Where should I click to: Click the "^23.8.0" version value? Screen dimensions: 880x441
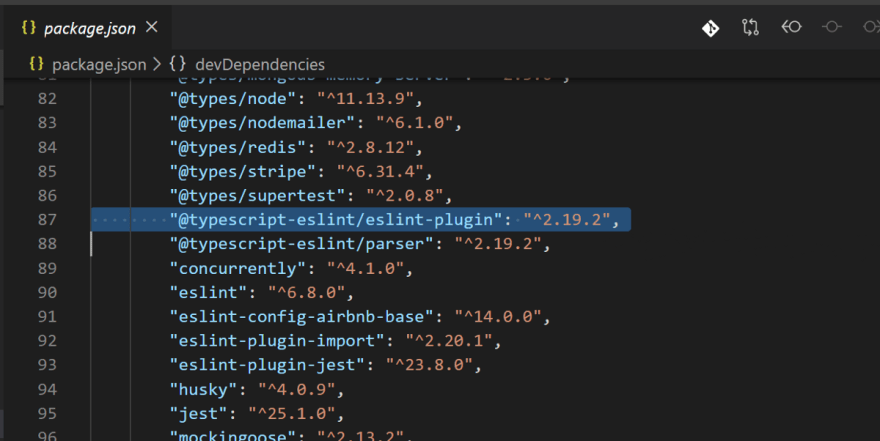(429, 365)
